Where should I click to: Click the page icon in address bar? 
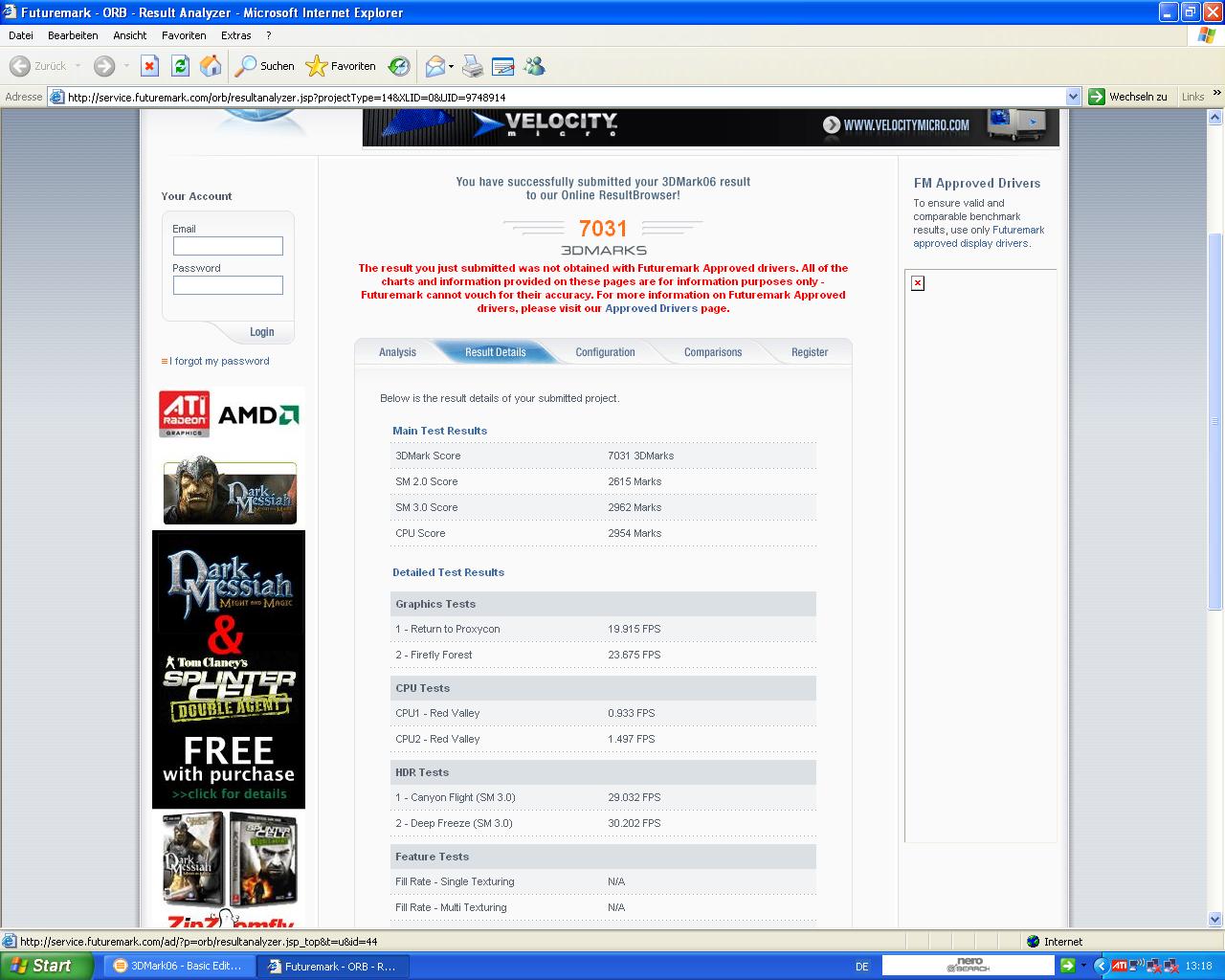pos(56,97)
